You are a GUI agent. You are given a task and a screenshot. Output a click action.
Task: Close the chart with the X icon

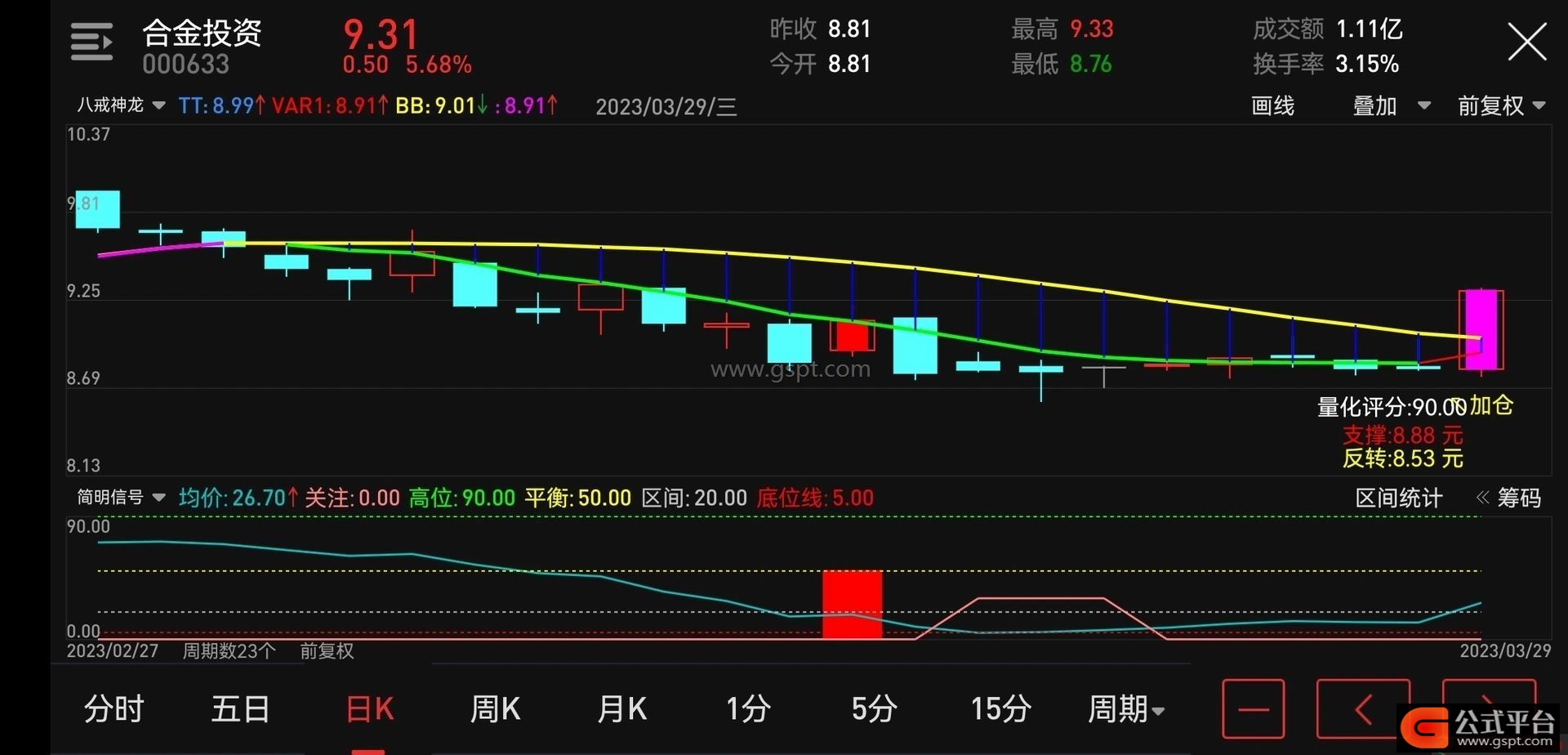(1526, 42)
